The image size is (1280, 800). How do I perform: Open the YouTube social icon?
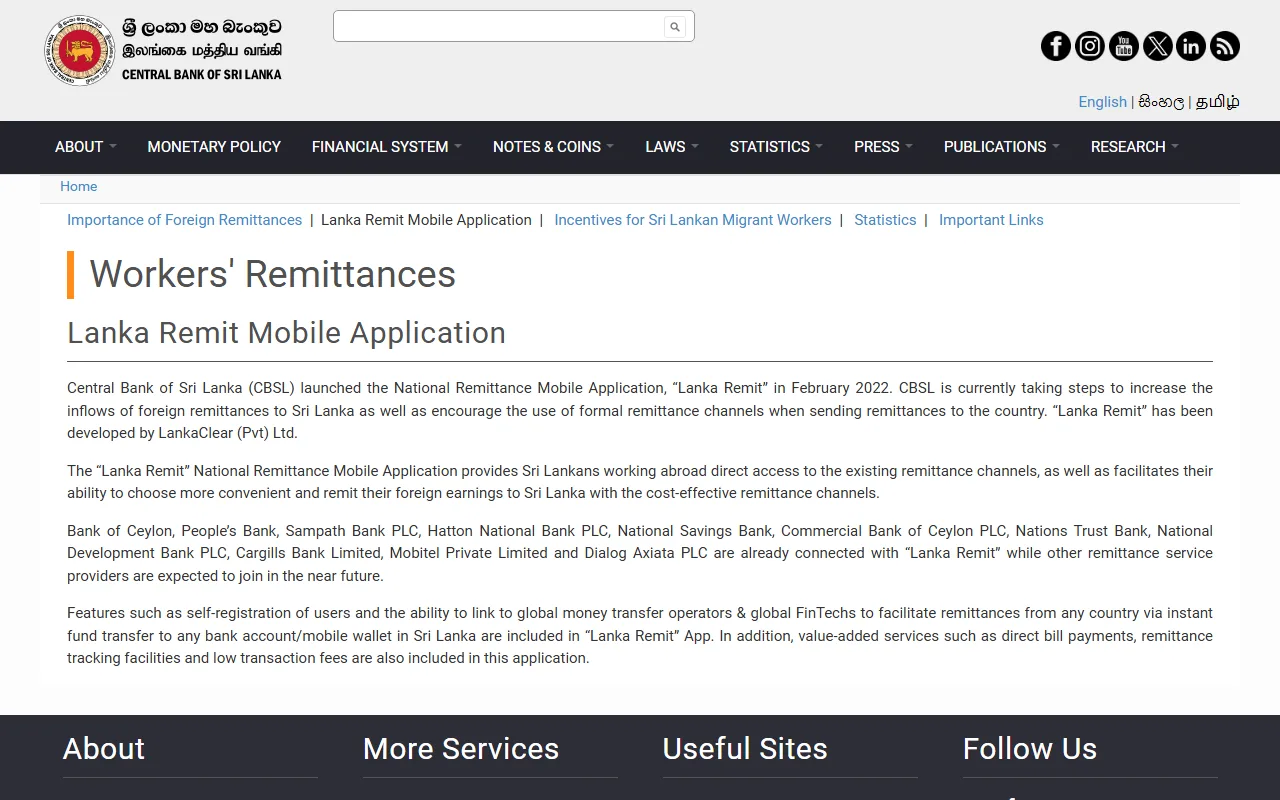(1124, 46)
